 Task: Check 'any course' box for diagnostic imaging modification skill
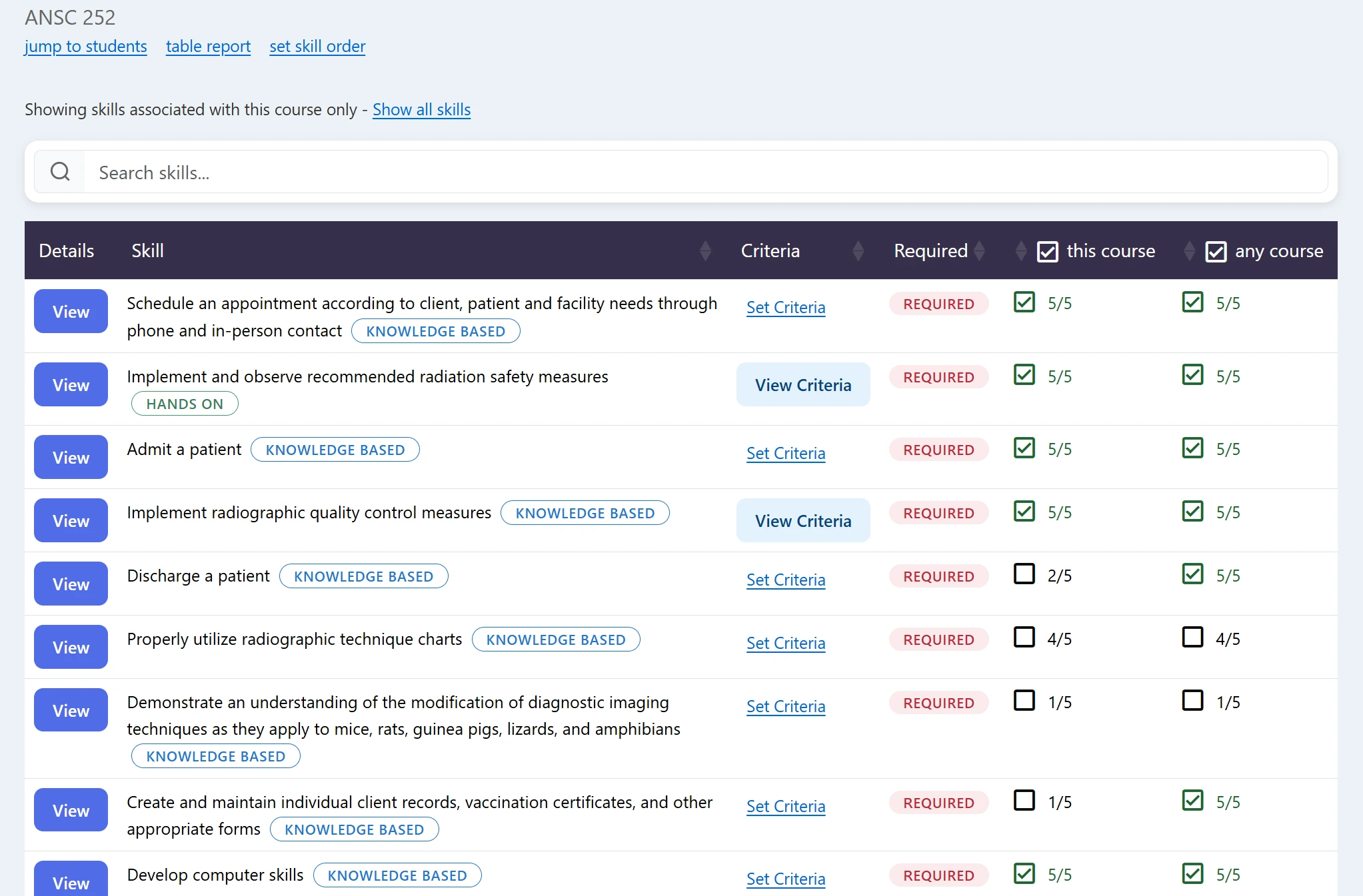[x=1192, y=700]
